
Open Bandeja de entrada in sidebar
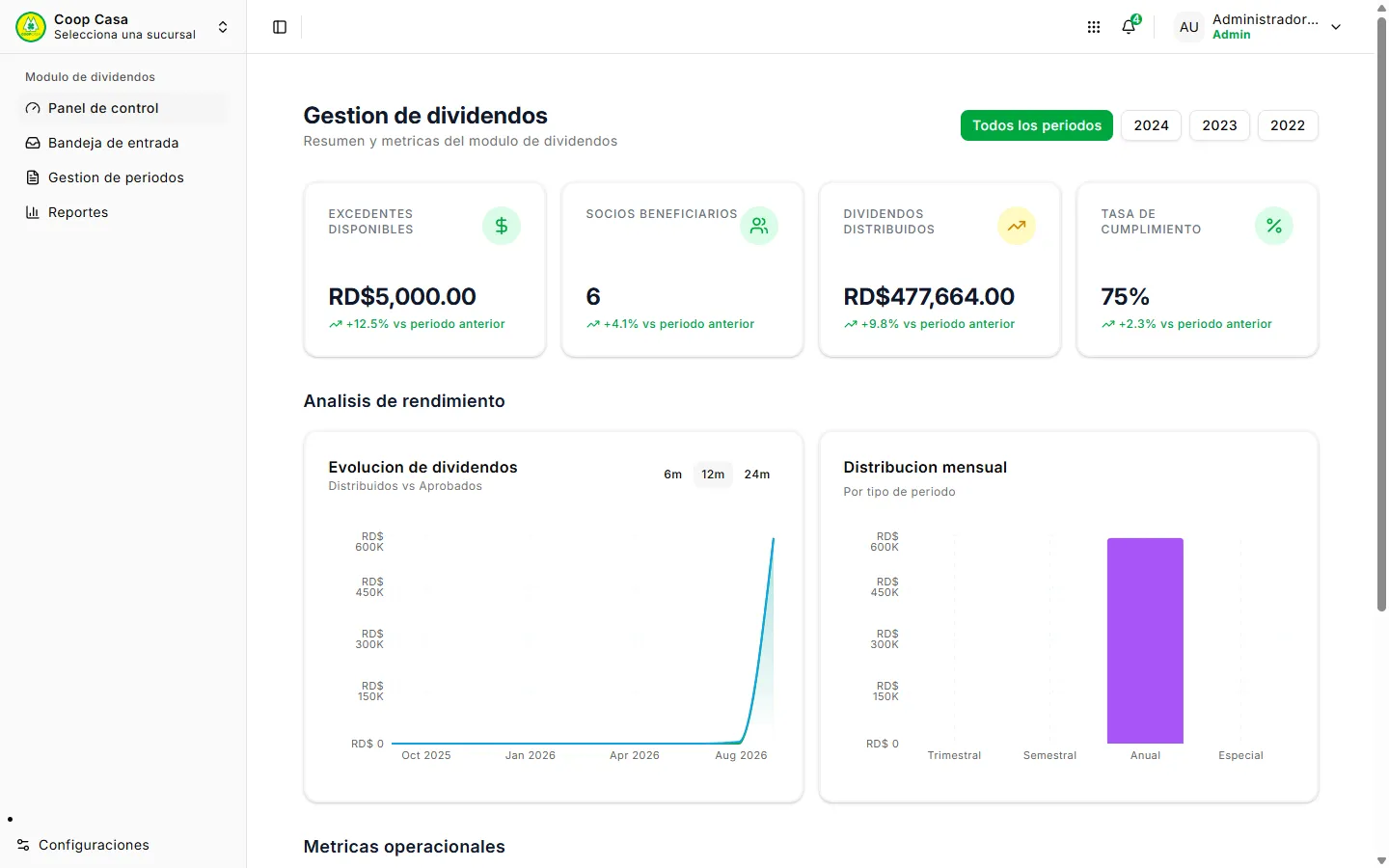click(x=123, y=143)
